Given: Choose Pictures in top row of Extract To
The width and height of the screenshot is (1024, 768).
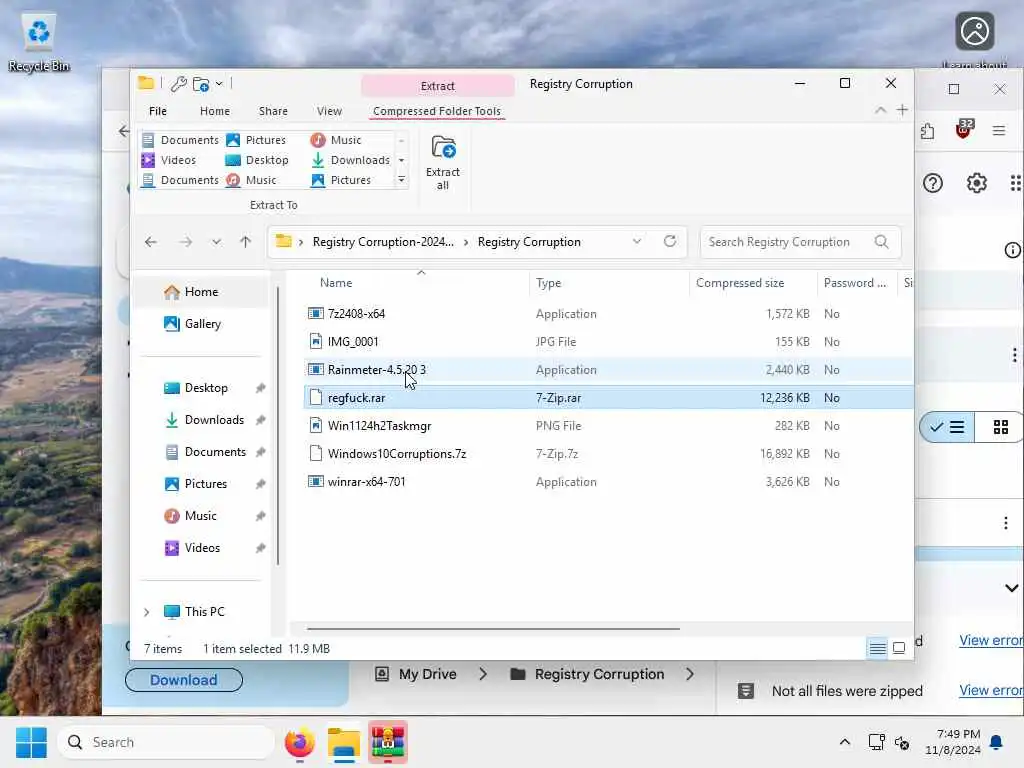Looking at the screenshot, I should click(x=256, y=140).
